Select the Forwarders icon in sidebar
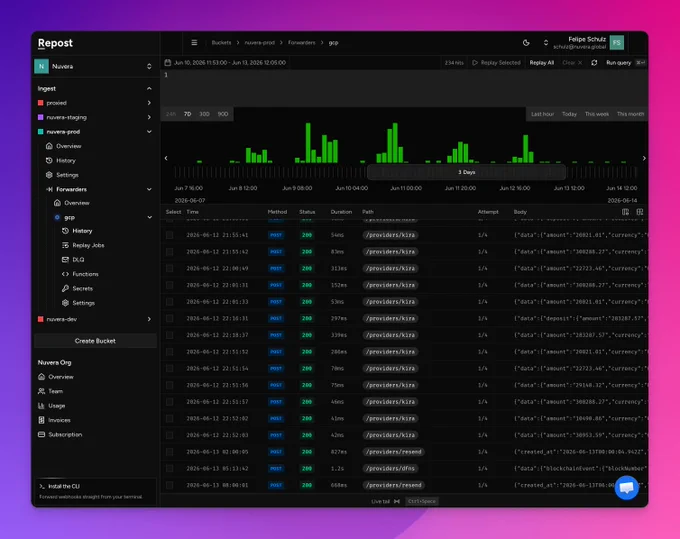Screen dimensions: 680x539 (x=49, y=189)
